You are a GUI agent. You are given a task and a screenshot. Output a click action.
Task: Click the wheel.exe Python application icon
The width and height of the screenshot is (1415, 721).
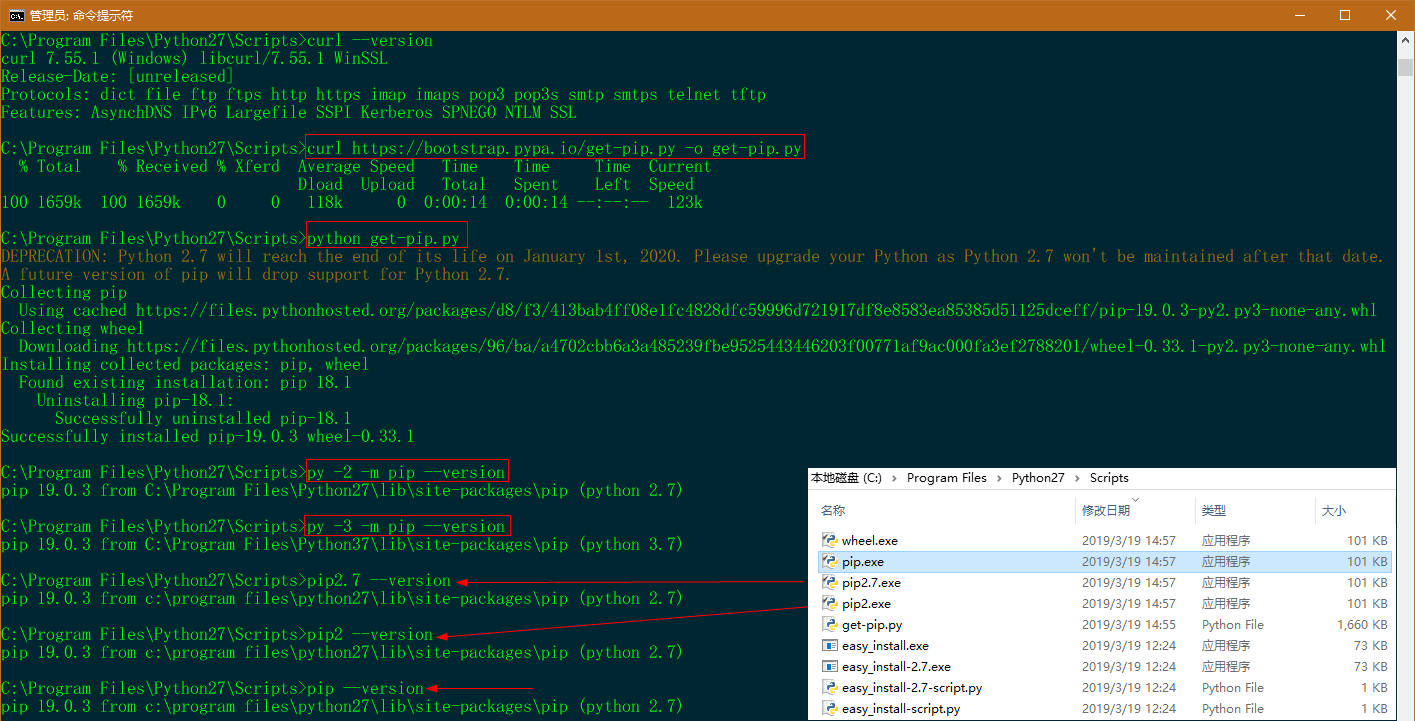(x=829, y=540)
